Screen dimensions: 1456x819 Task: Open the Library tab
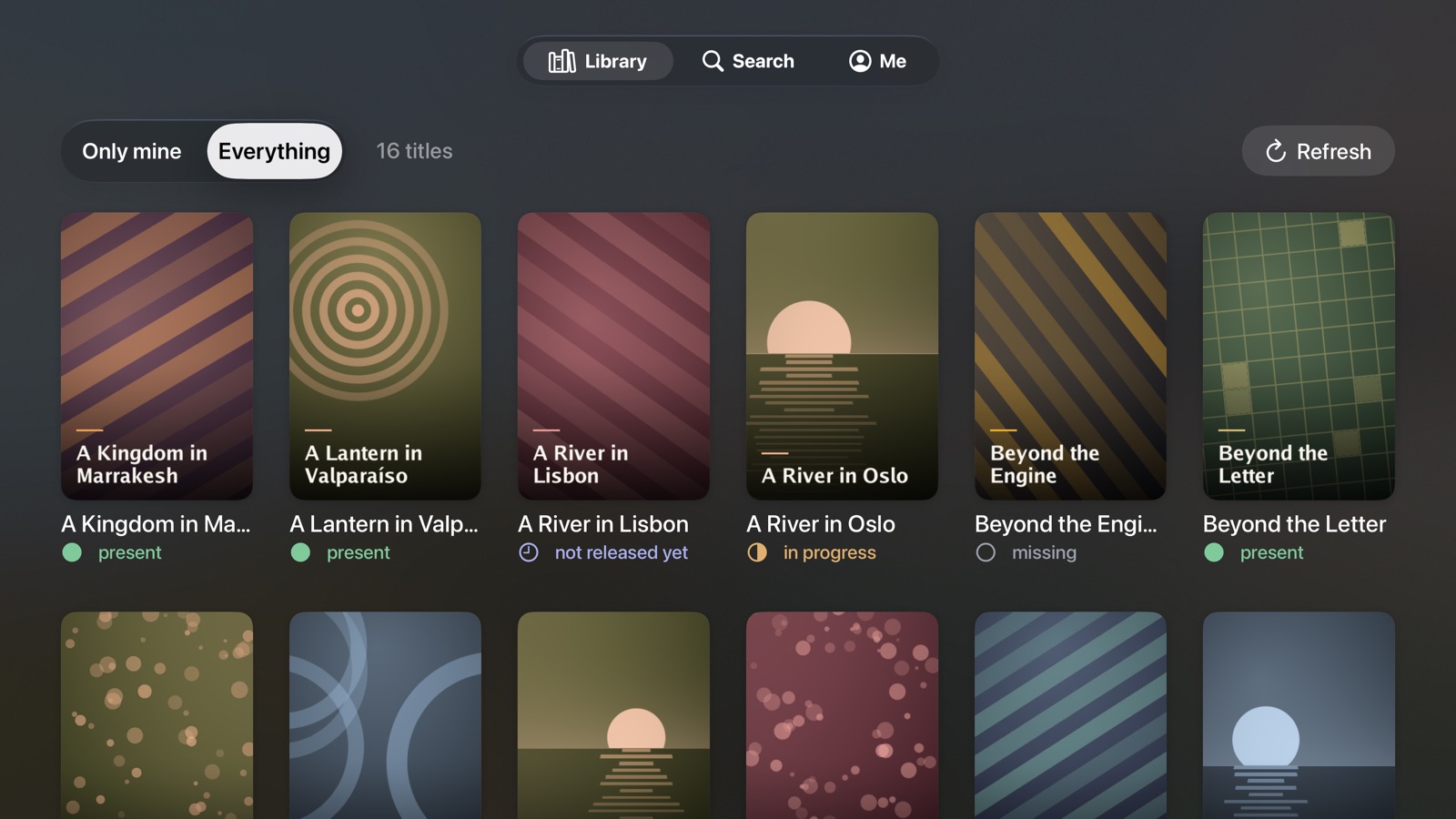(x=598, y=61)
